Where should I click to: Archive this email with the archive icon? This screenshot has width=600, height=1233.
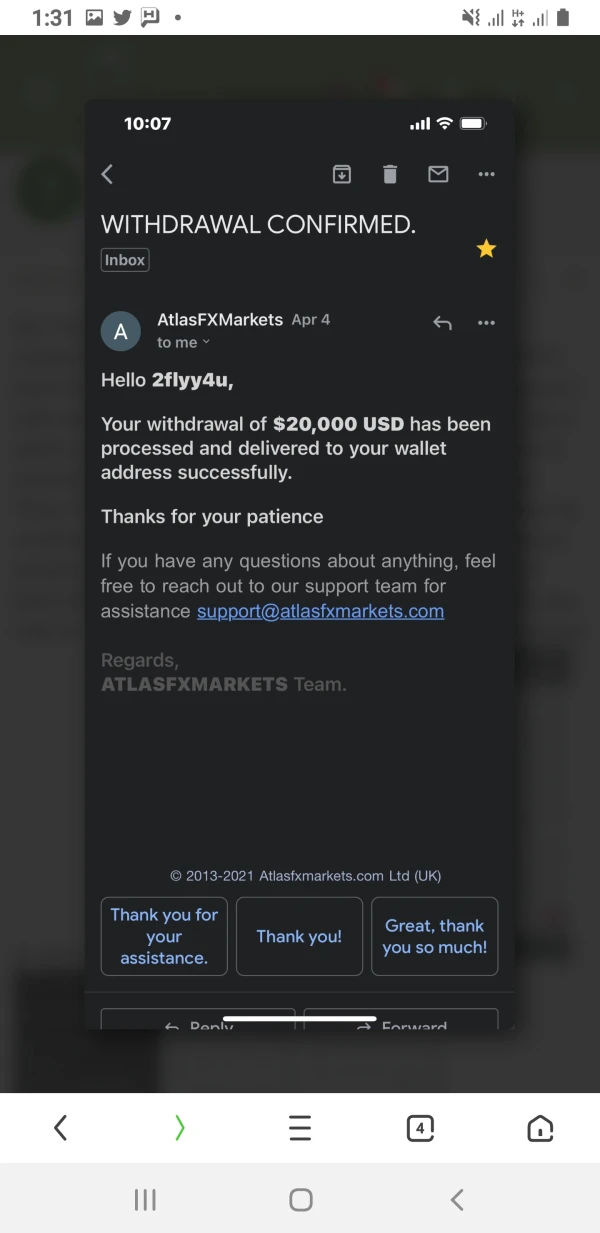tap(342, 175)
